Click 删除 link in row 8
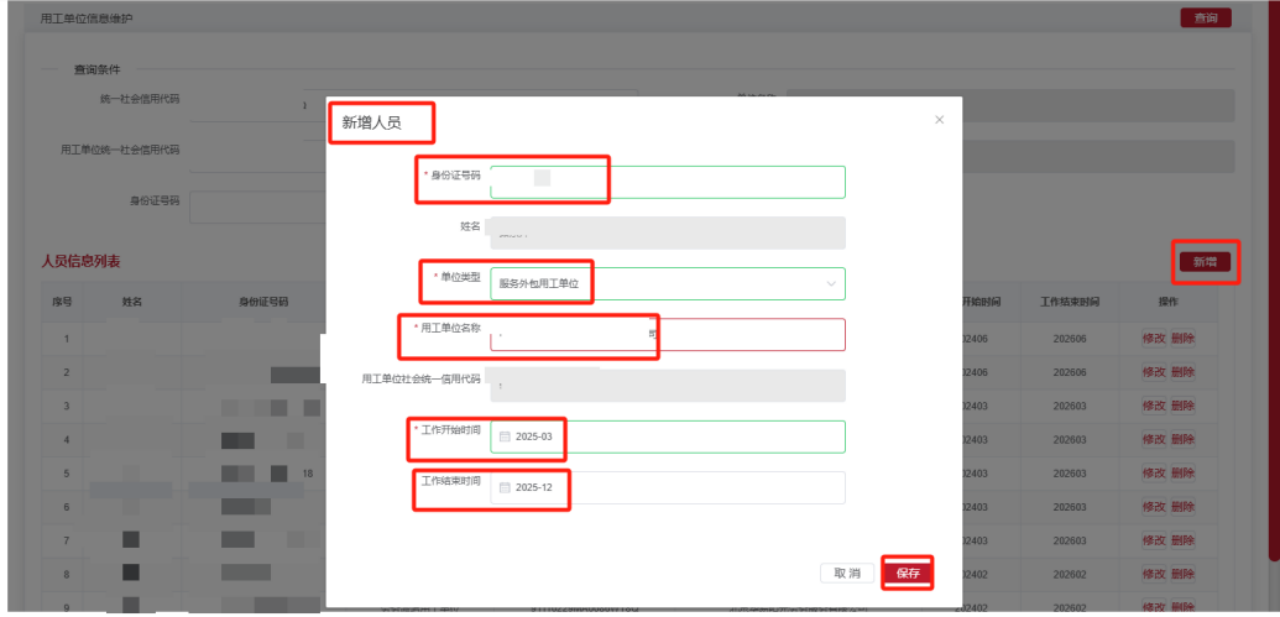Viewport: 1280px width, 617px height. tap(1182, 575)
